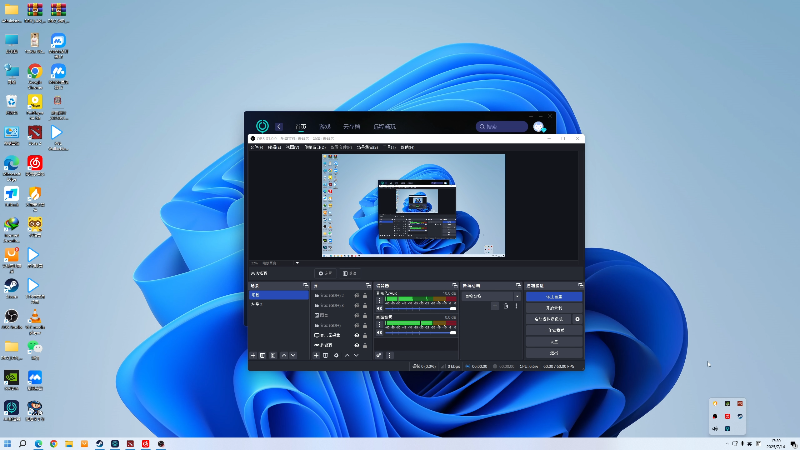Viewport: 800px width, 450px height.
Task: Select second scene in Scenes list
Action: pos(279,304)
